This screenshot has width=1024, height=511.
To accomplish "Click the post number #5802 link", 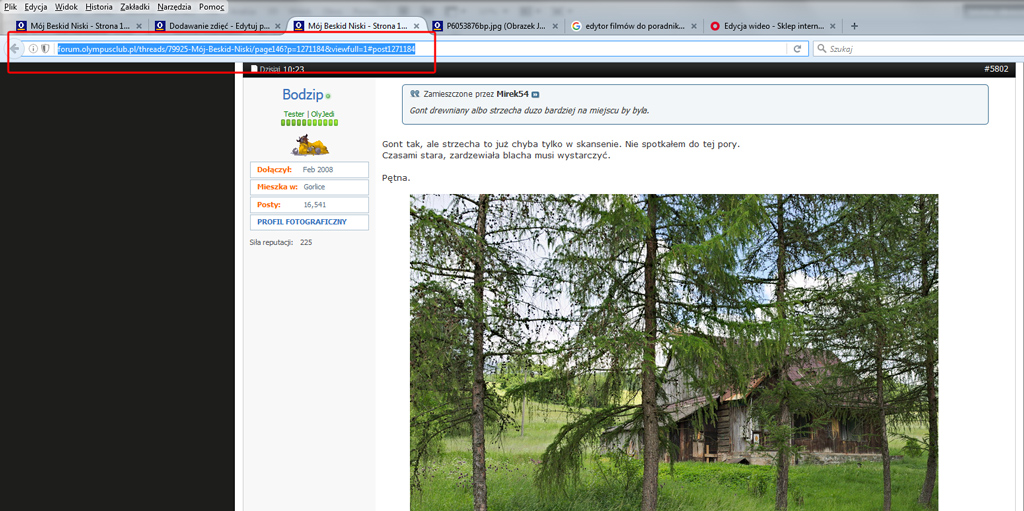I will (x=996, y=69).
